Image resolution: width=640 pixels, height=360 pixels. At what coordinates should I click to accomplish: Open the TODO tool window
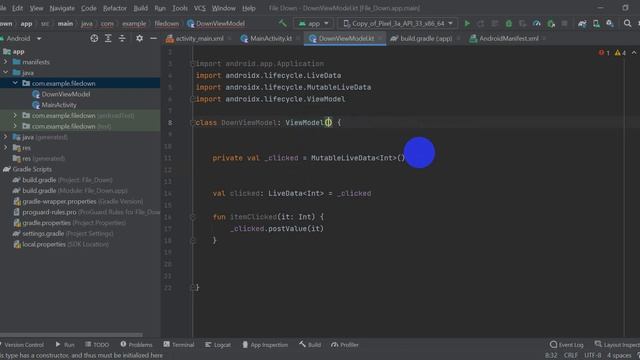coord(97,345)
